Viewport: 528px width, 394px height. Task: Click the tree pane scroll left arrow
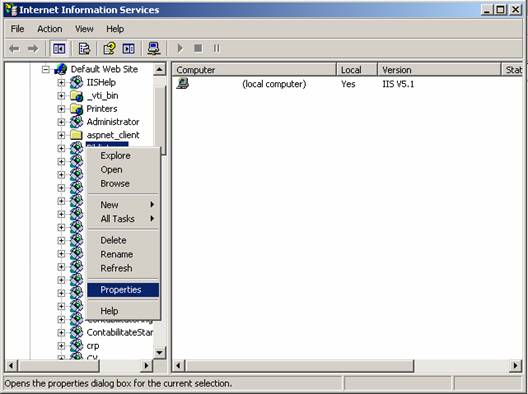(11, 365)
